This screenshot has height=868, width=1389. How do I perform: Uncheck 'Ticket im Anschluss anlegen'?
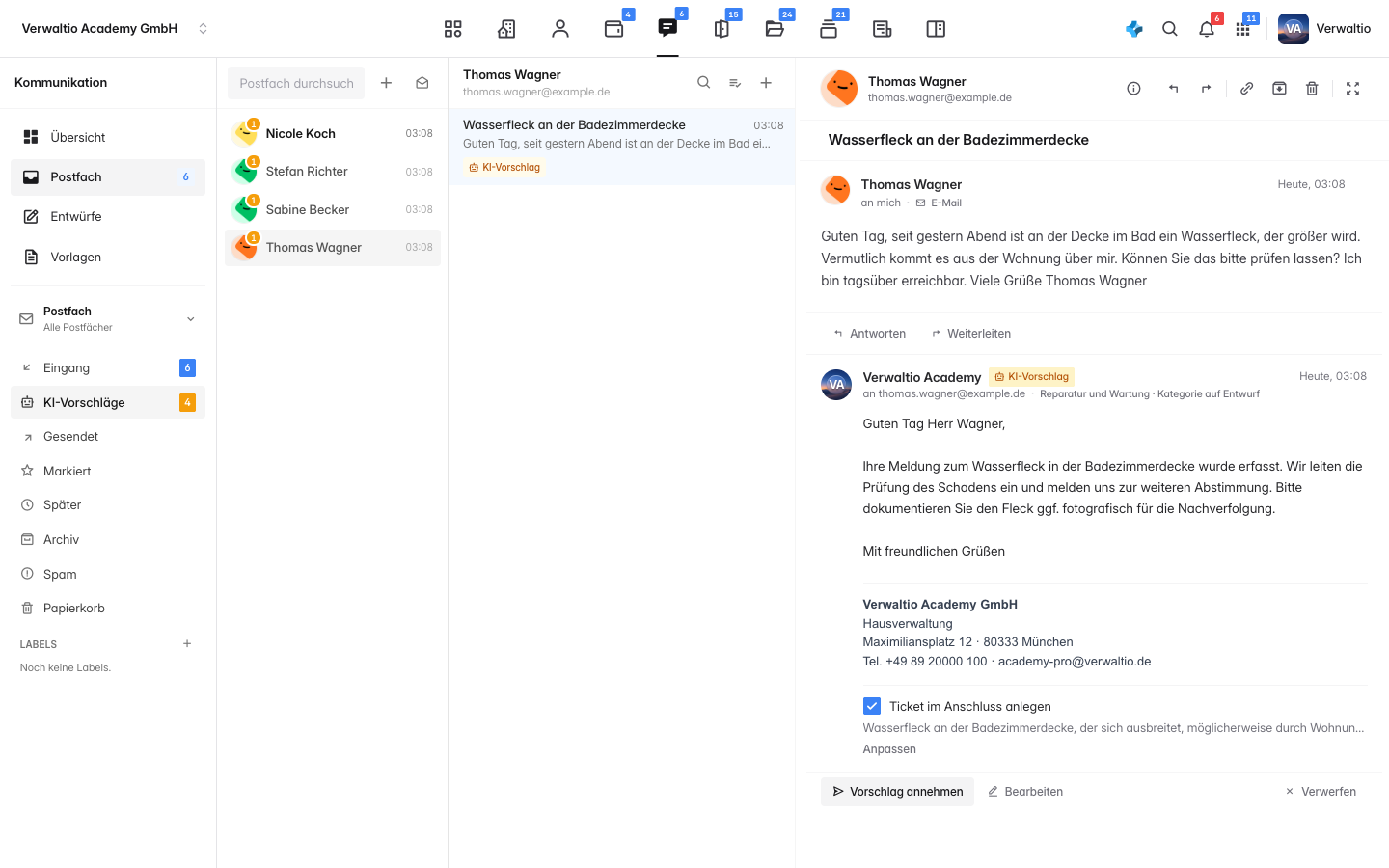click(x=872, y=706)
